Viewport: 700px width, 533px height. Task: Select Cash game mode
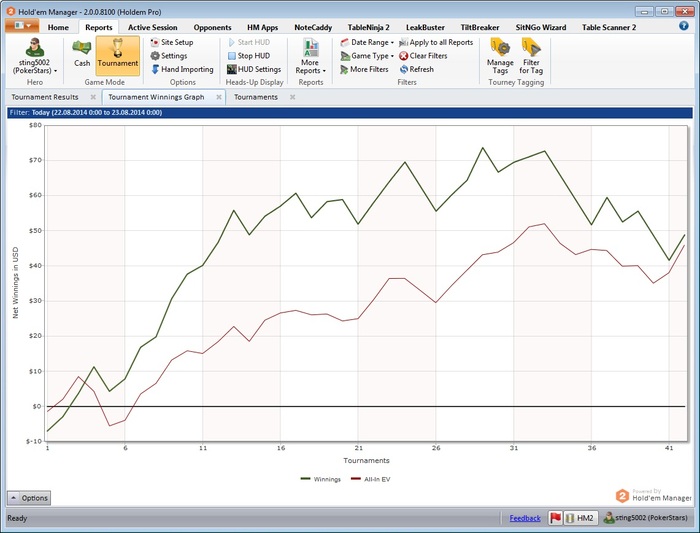coord(82,53)
